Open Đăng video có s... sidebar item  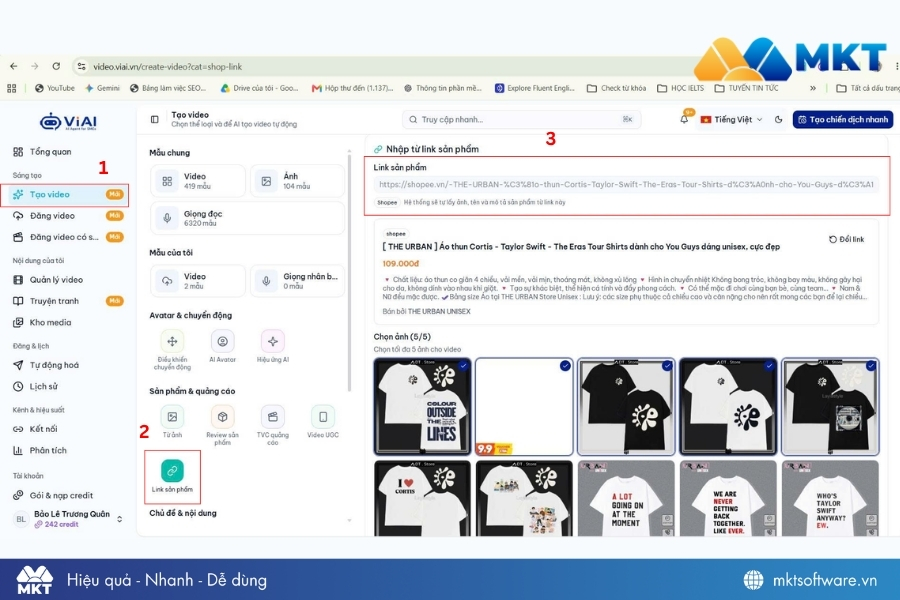pyautogui.click(x=68, y=237)
